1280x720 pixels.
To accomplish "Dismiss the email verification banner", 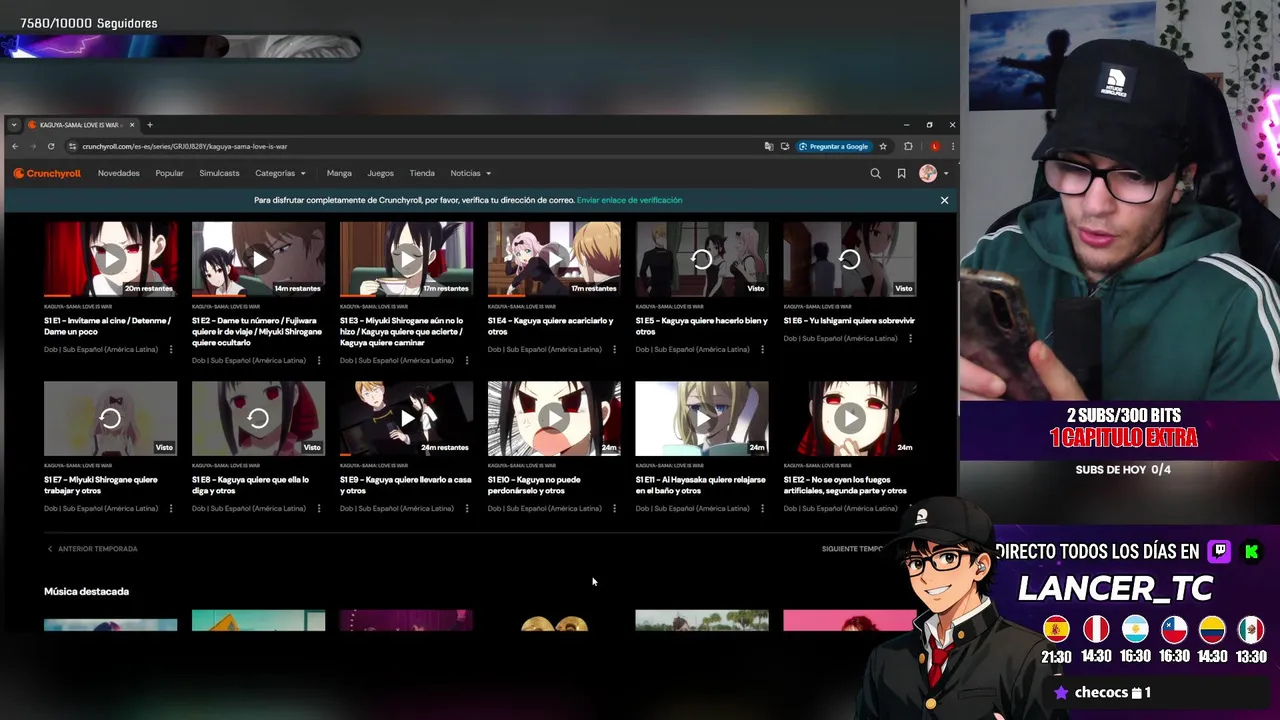I will tap(944, 200).
